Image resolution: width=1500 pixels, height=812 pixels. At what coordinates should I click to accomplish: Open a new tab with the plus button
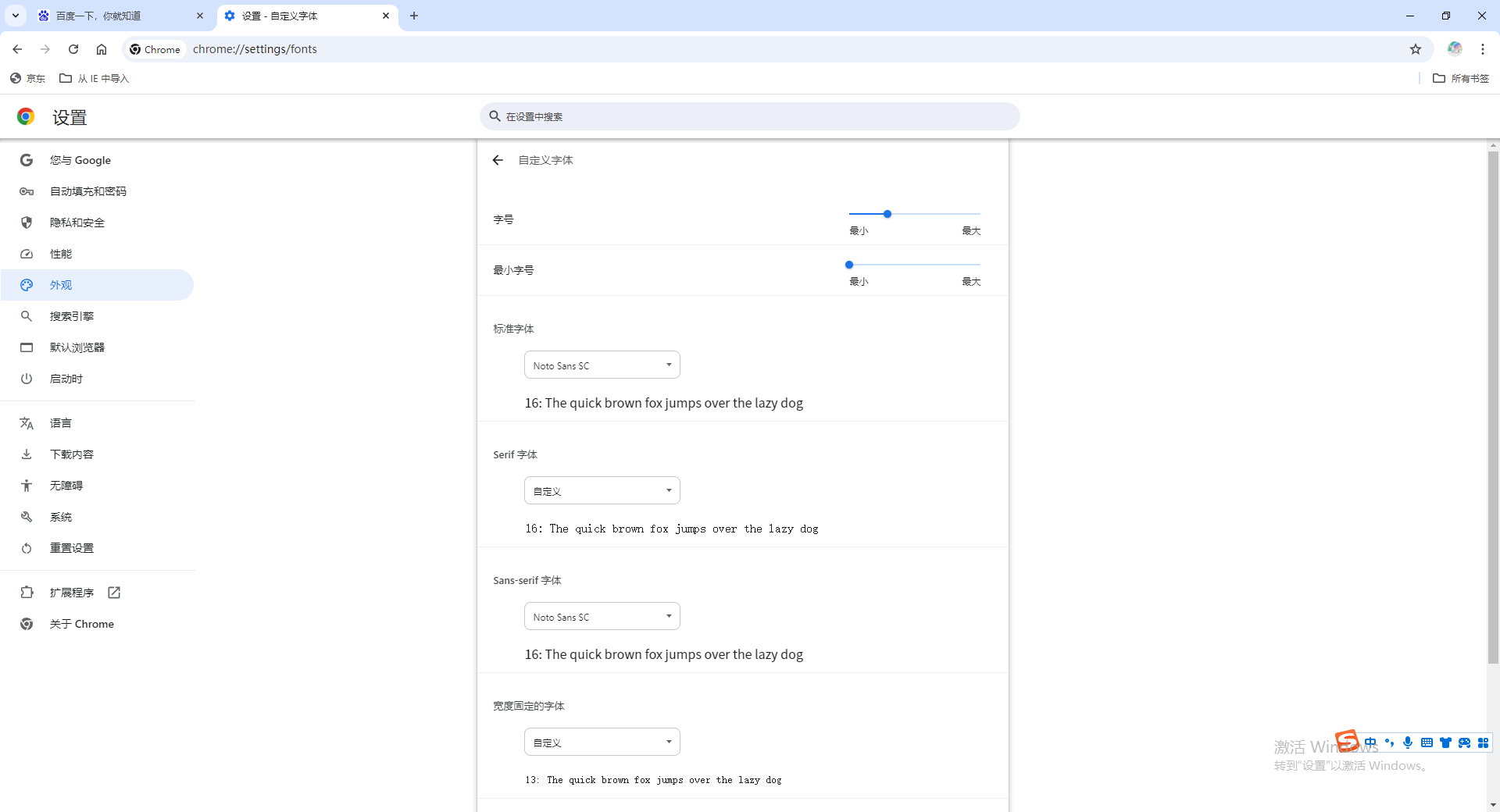click(414, 16)
